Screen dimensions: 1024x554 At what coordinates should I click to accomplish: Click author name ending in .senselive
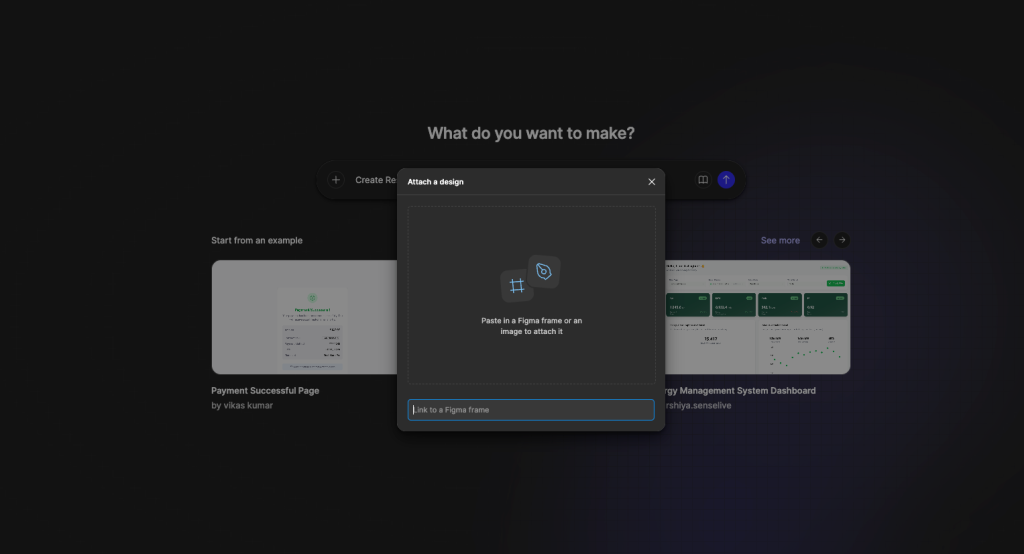(x=698, y=406)
